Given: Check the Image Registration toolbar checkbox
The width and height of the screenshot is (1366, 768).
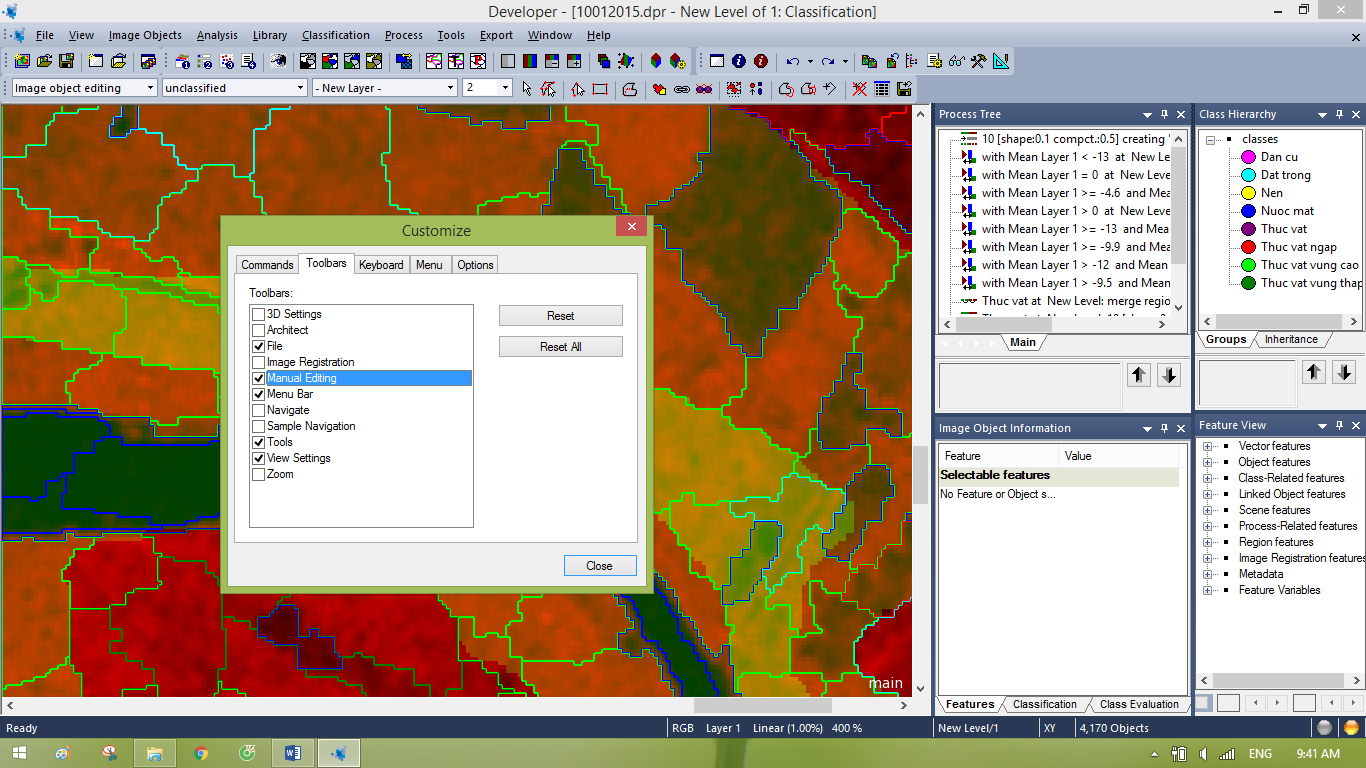Looking at the screenshot, I should (259, 362).
